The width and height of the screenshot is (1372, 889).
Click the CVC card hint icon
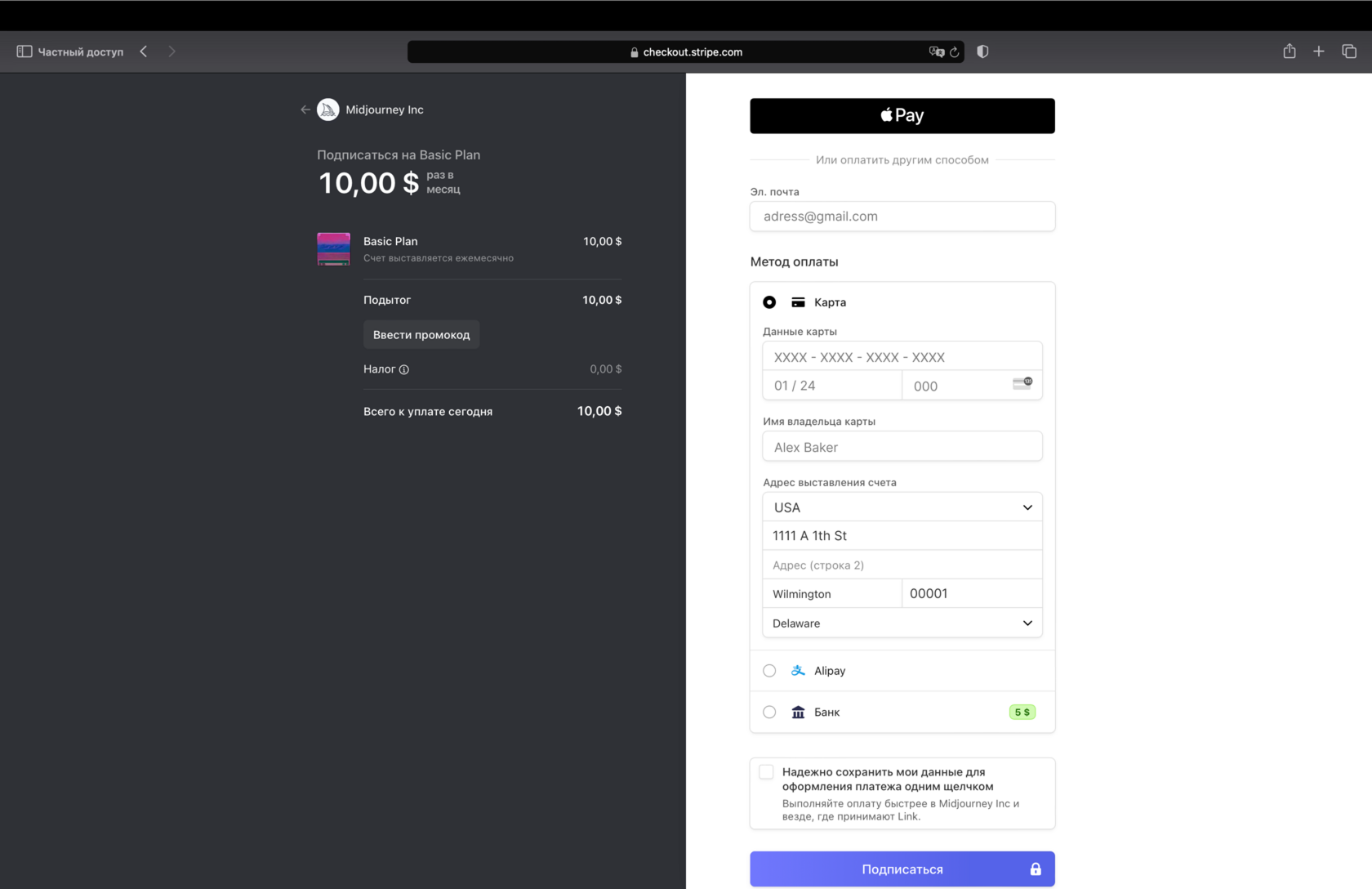1022,383
